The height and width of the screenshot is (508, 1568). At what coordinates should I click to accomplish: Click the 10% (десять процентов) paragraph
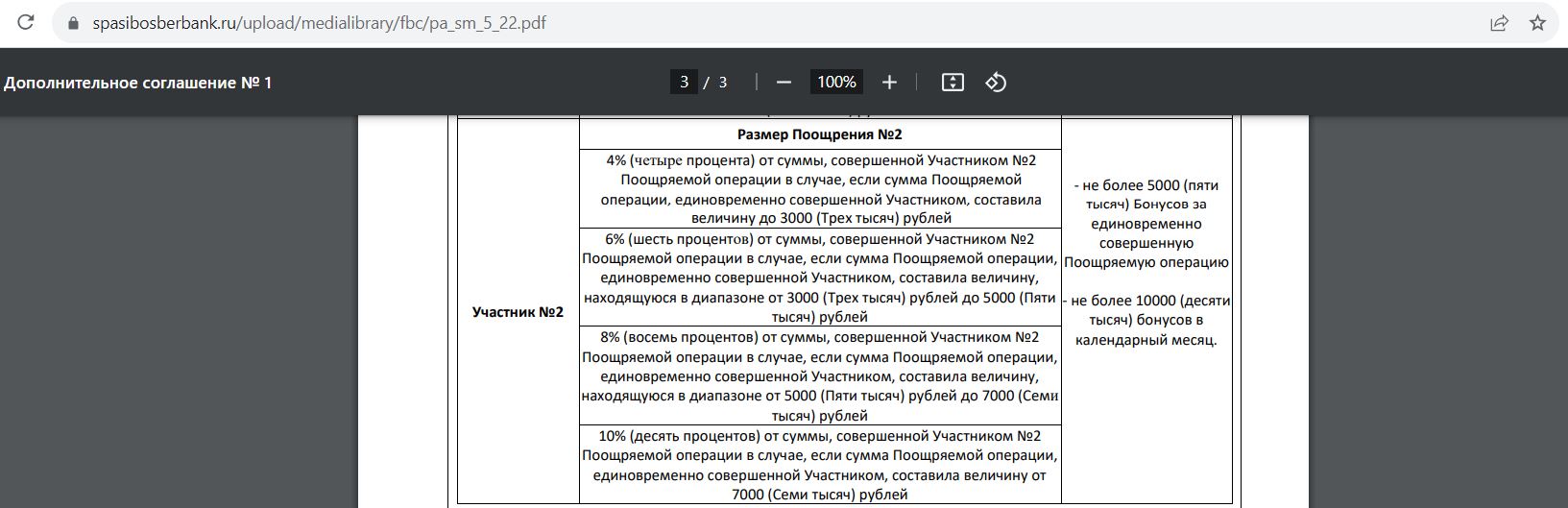pos(820,465)
